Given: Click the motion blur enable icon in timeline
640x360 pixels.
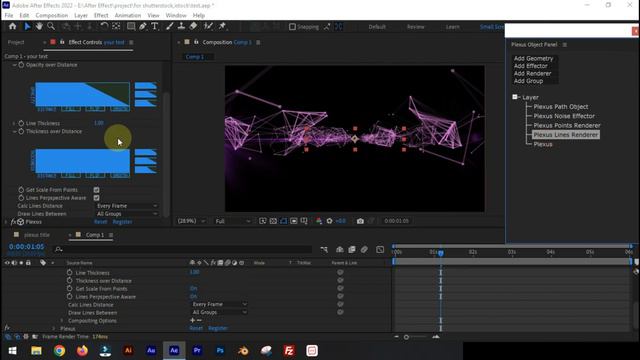Looking at the screenshot, I should [364, 249].
